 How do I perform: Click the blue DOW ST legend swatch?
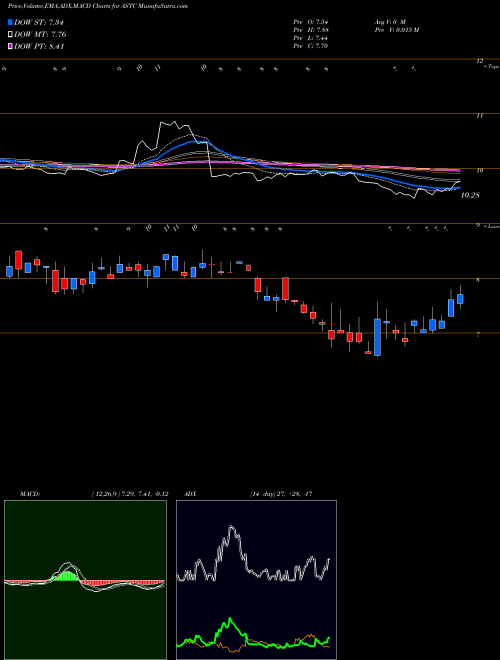[x=10, y=22]
